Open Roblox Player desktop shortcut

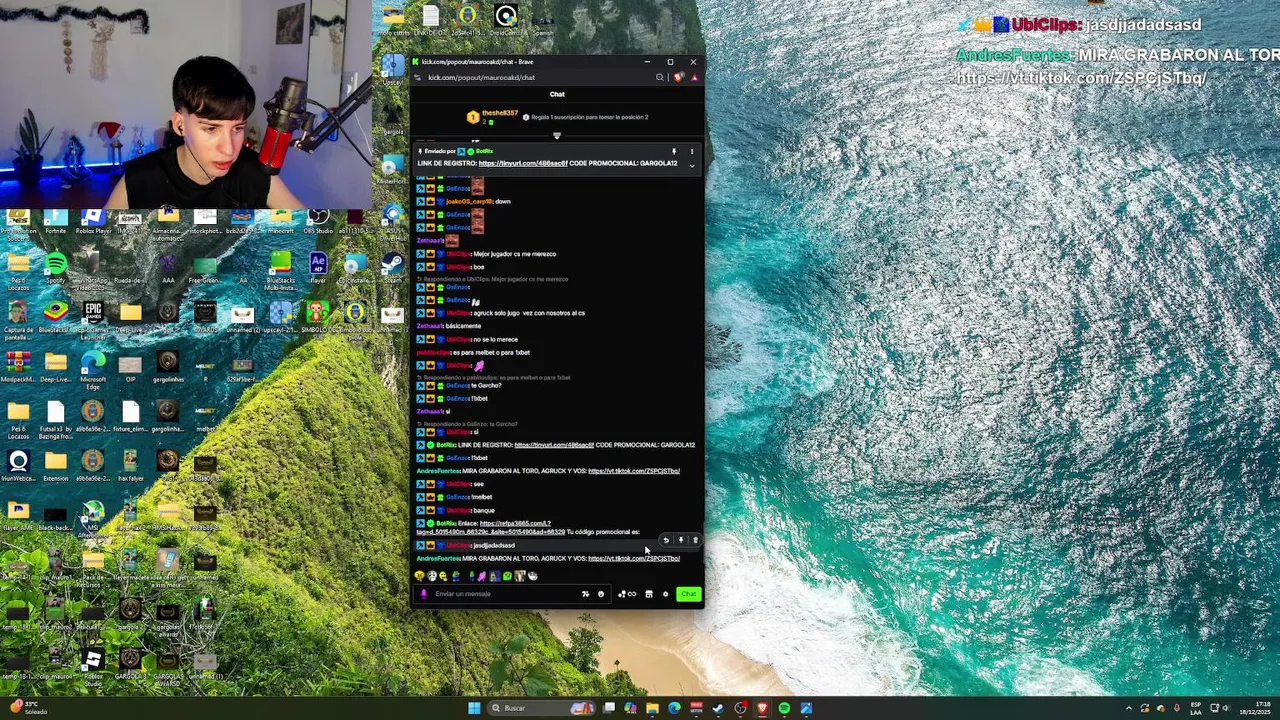(93, 218)
